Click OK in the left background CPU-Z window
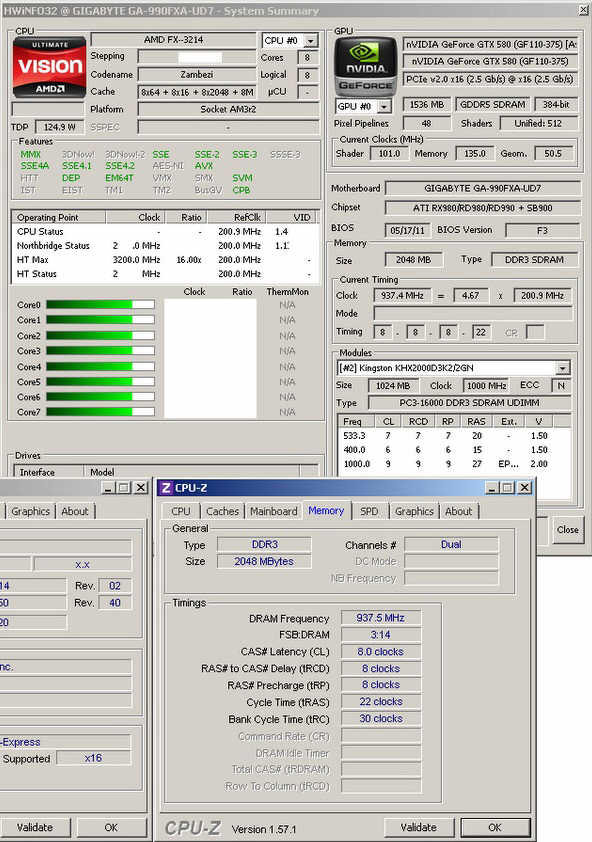This screenshot has width=592, height=842. point(111,827)
